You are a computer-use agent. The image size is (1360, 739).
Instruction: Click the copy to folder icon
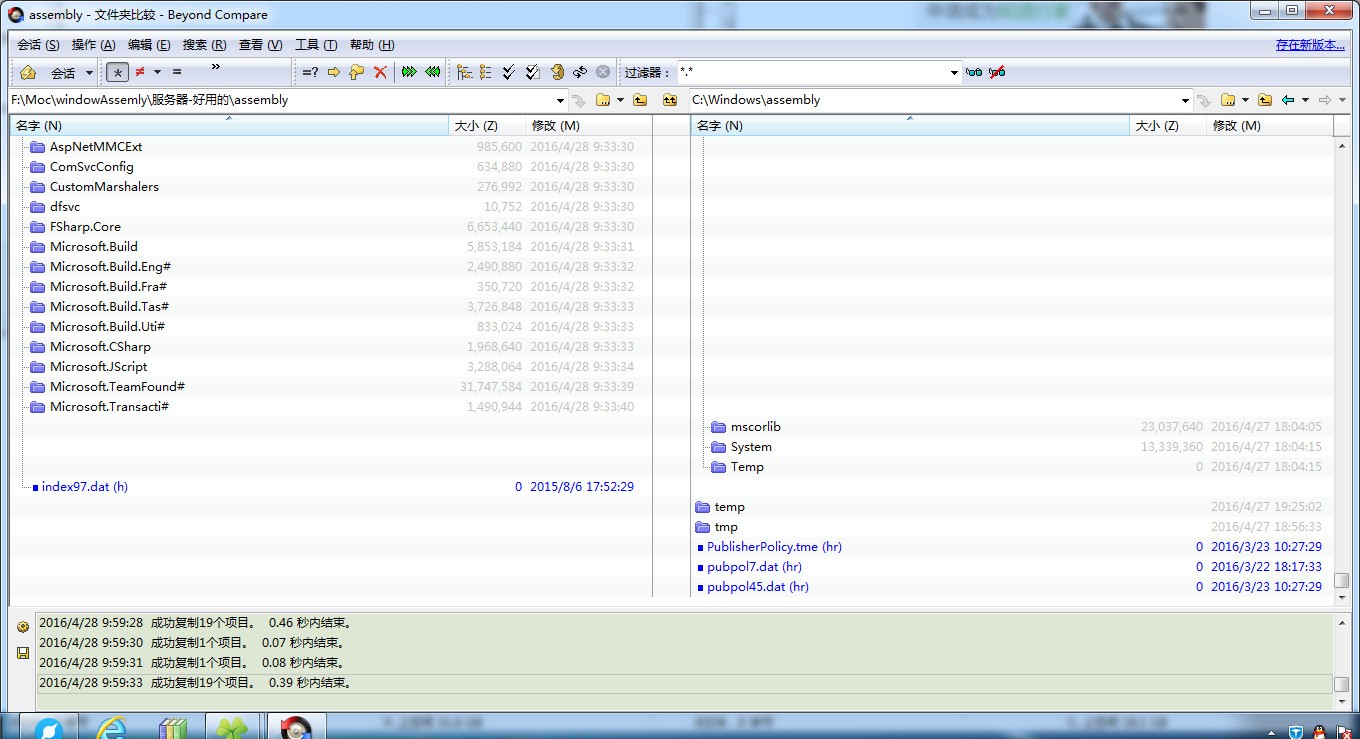tap(357, 72)
